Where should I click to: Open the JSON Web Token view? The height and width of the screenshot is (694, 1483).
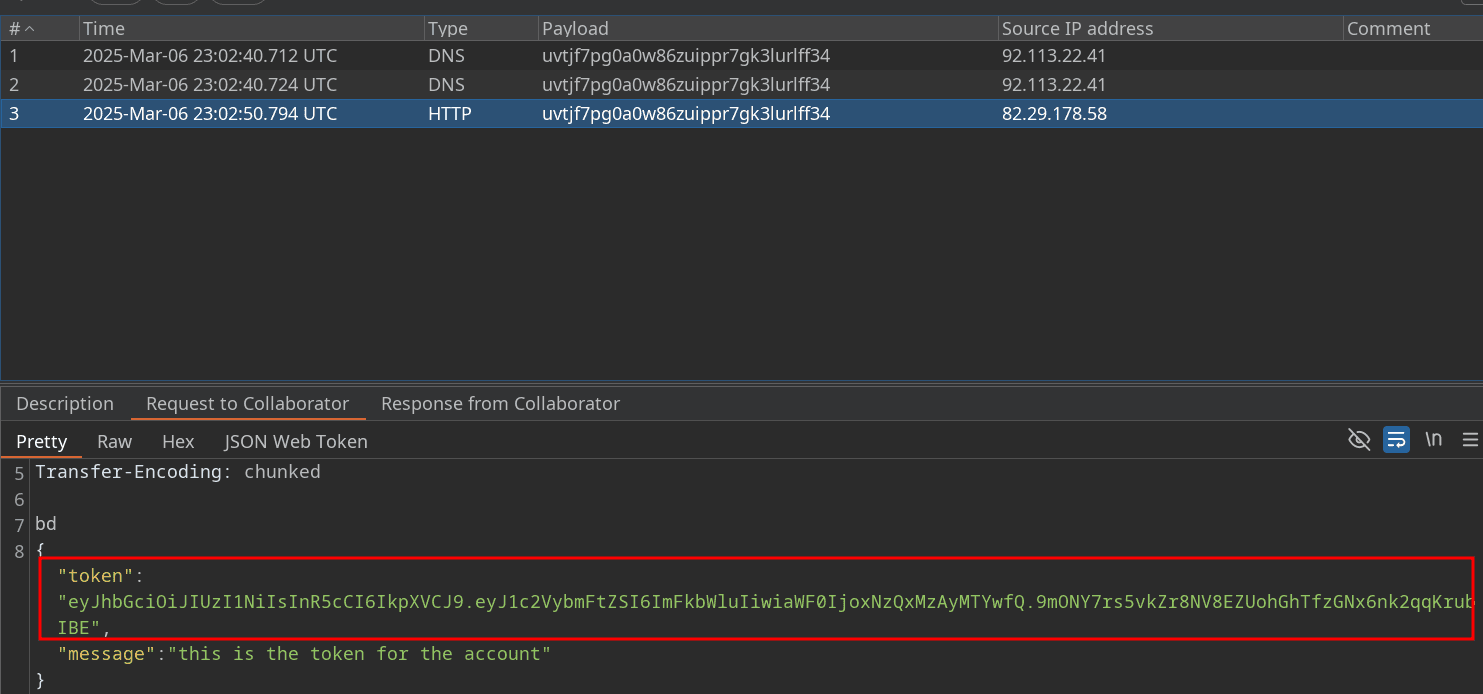[295, 441]
